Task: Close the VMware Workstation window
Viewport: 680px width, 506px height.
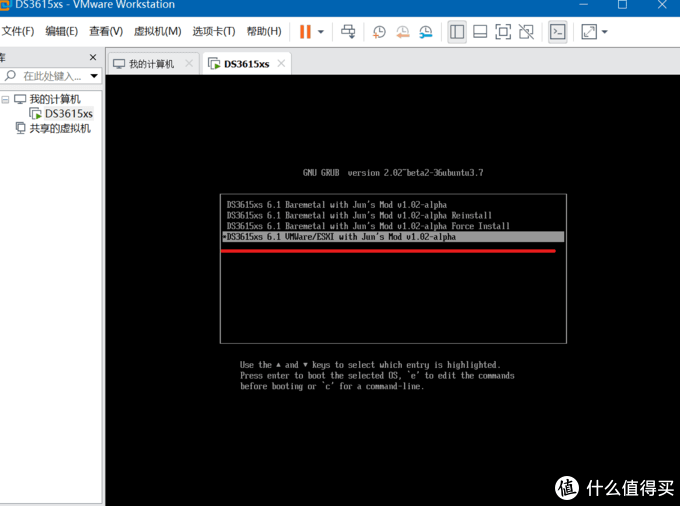Action: pos(662,5)
